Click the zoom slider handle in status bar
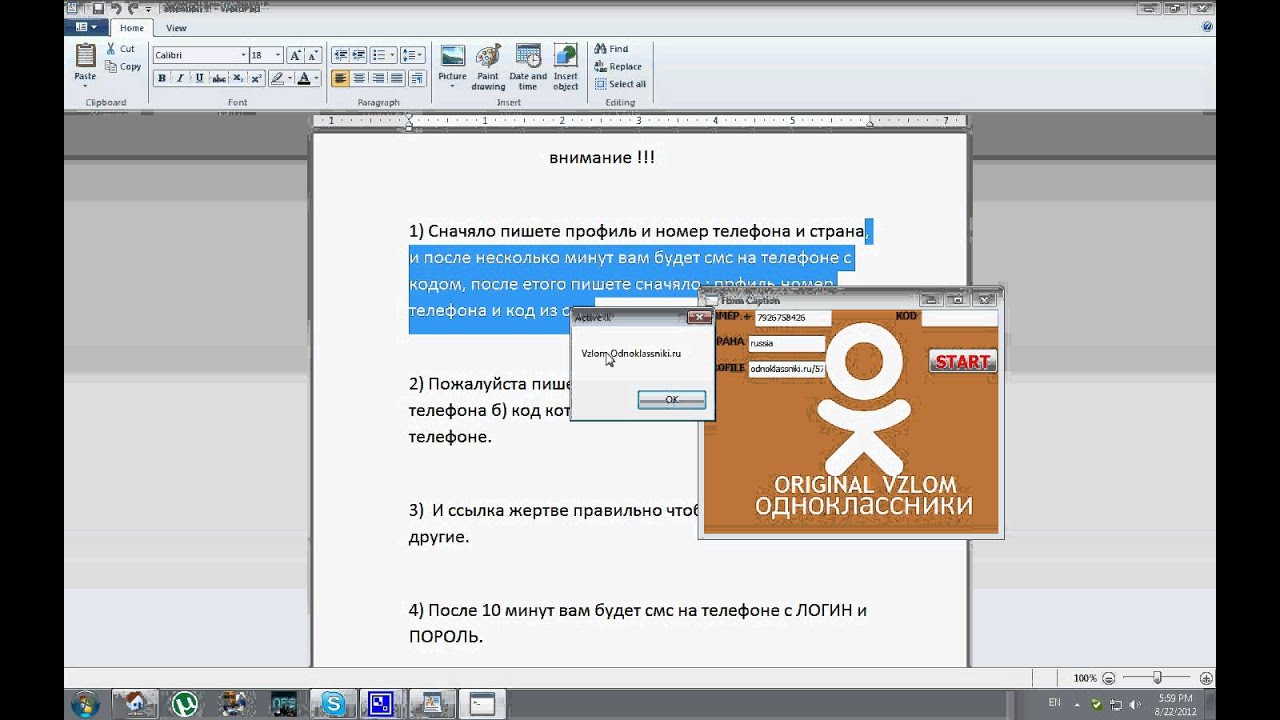This screenshot has width=1280, height=720. pyautogui.click(x=1157, y=678)
